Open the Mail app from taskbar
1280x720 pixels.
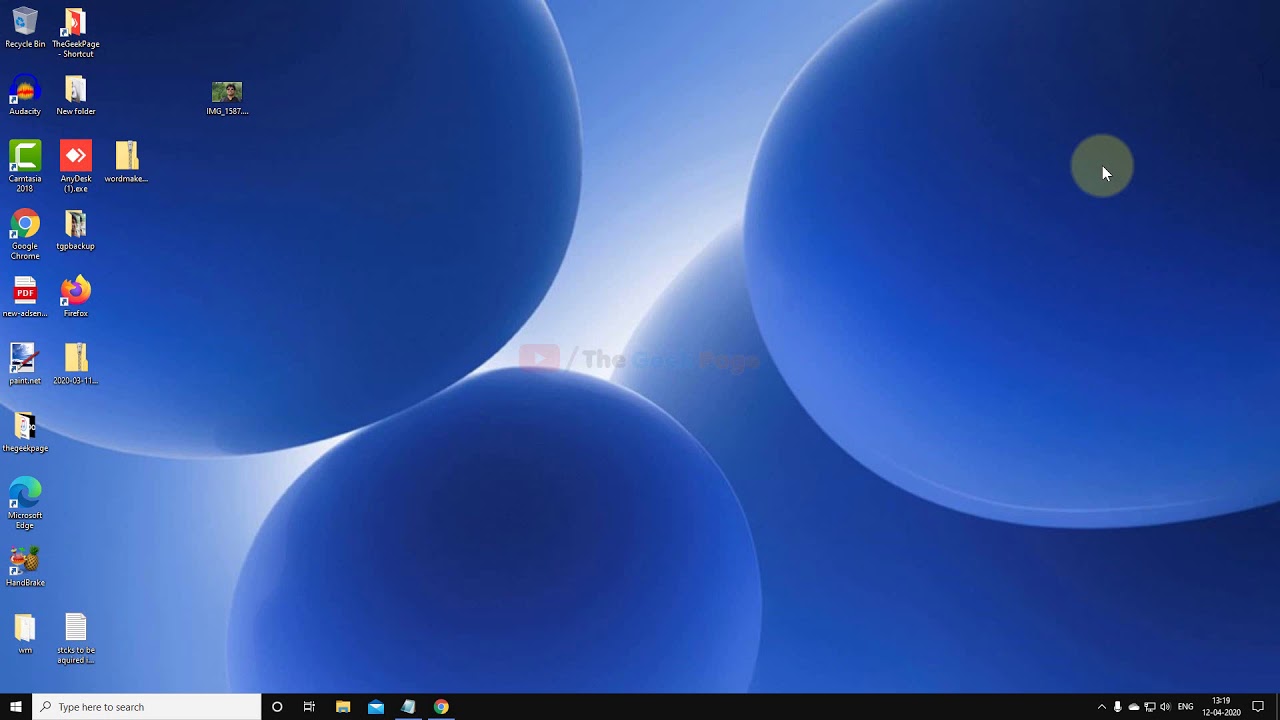tap(376, 707)
